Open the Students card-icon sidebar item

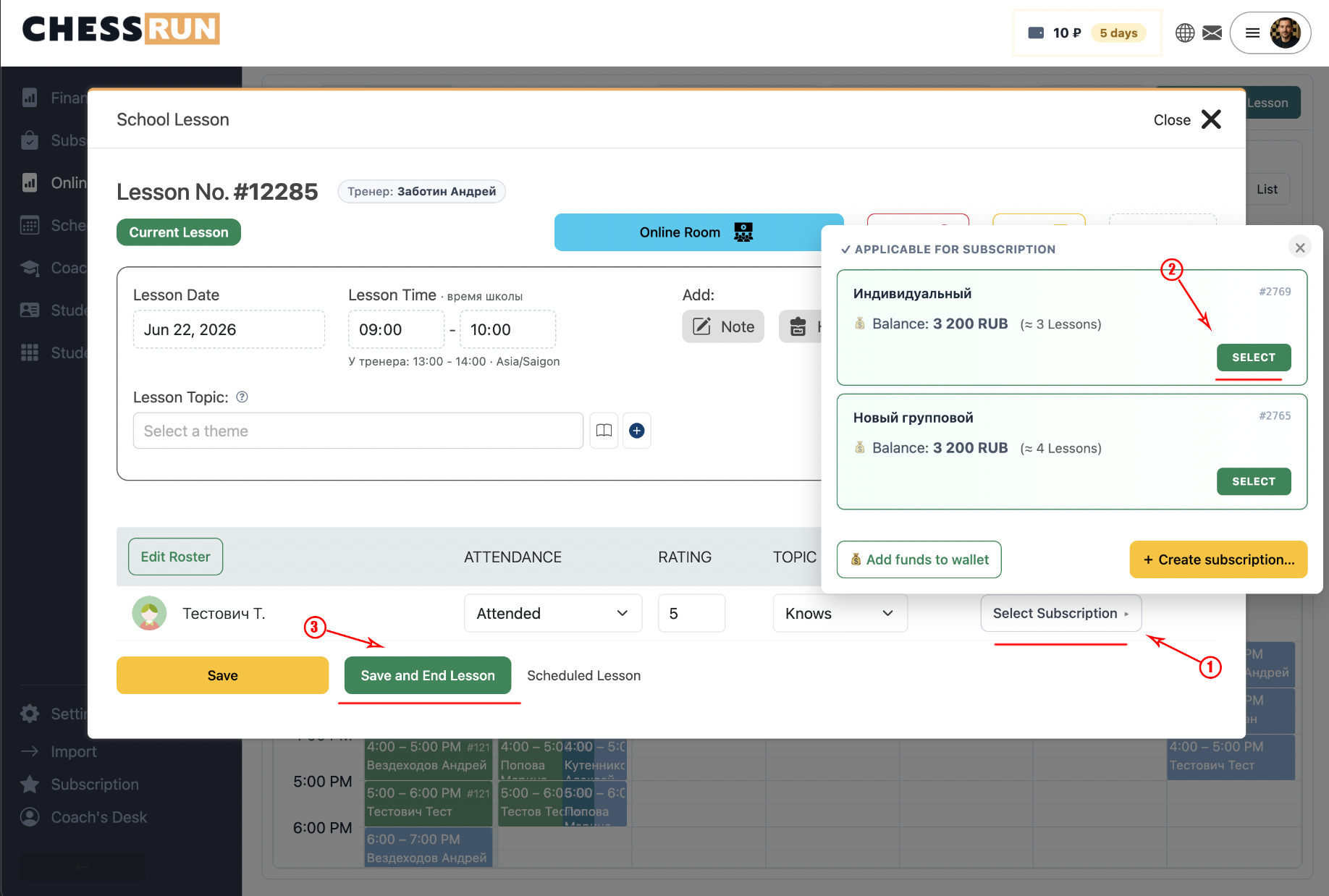54,310
